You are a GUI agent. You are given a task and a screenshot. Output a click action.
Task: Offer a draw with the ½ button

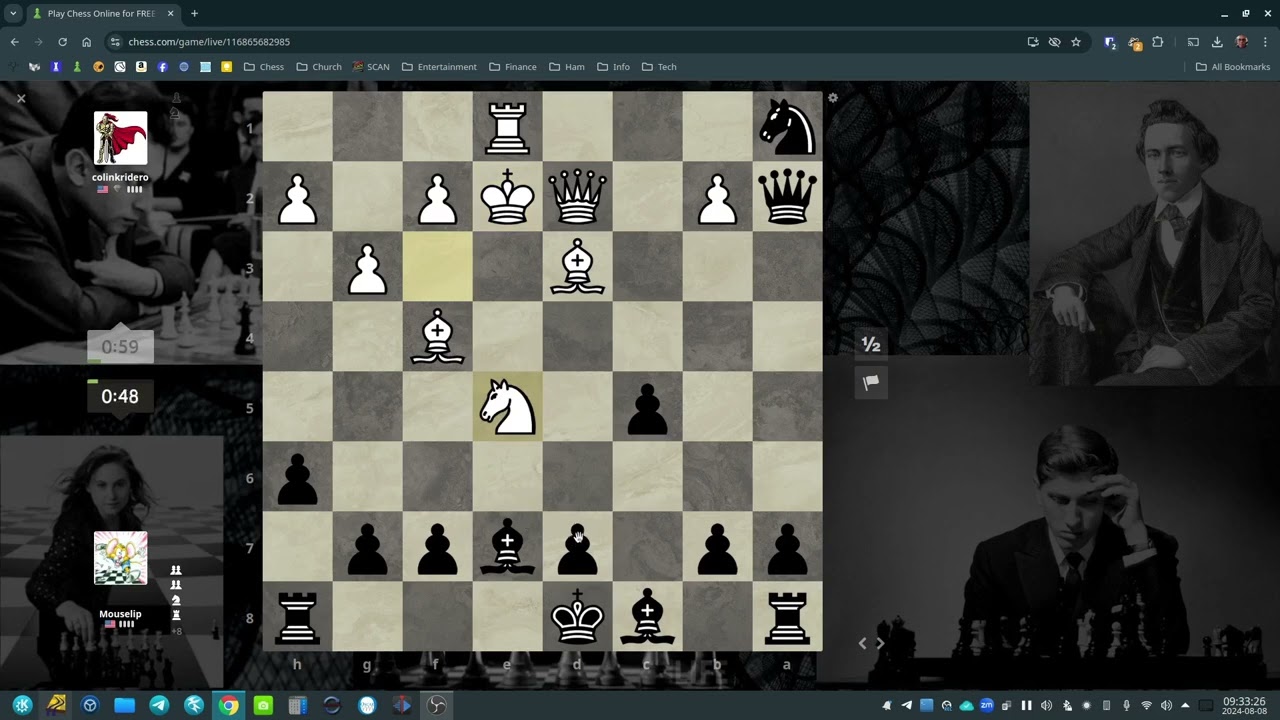[x=871, y=345]
